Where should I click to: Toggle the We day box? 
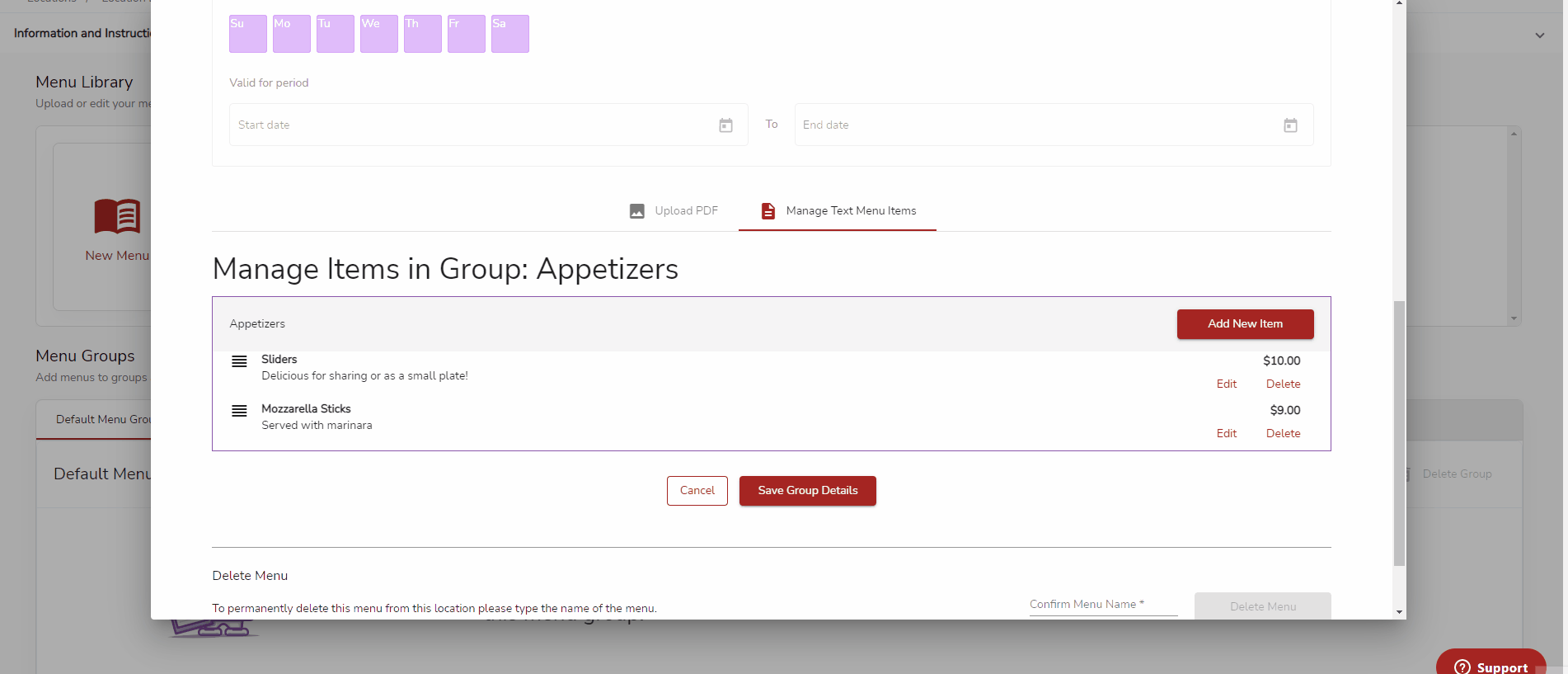(379, 34)
